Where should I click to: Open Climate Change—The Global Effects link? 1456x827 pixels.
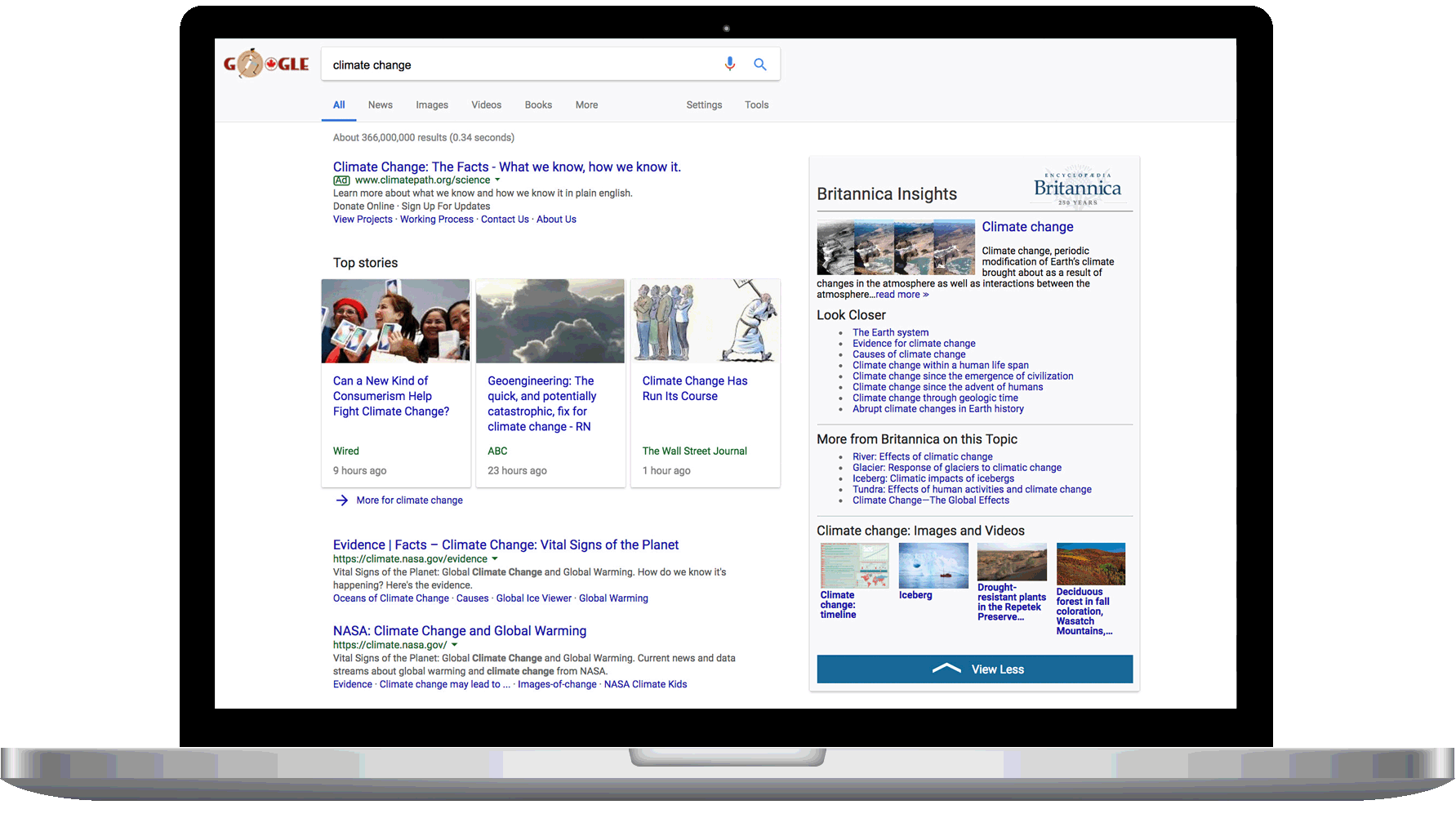click(931, 500)
